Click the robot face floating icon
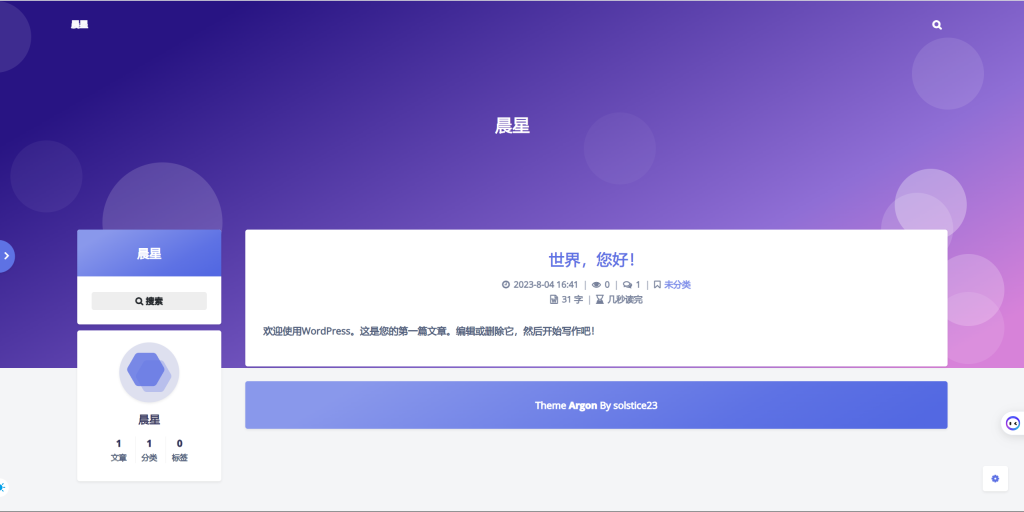The image size is (1024, 512). [1012, 423]
